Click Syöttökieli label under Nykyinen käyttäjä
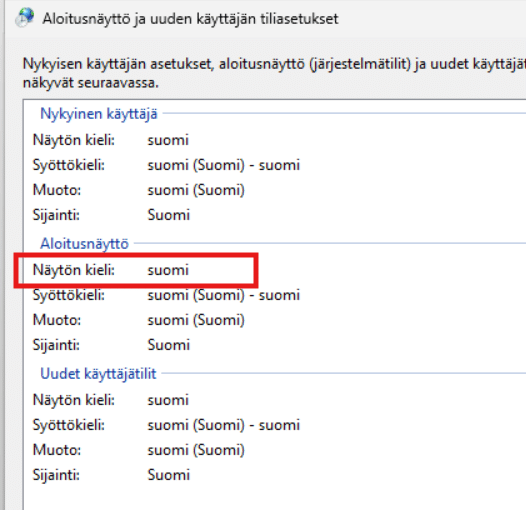Image resolution: width=526 pixels, height=510 pixels. 68,165
